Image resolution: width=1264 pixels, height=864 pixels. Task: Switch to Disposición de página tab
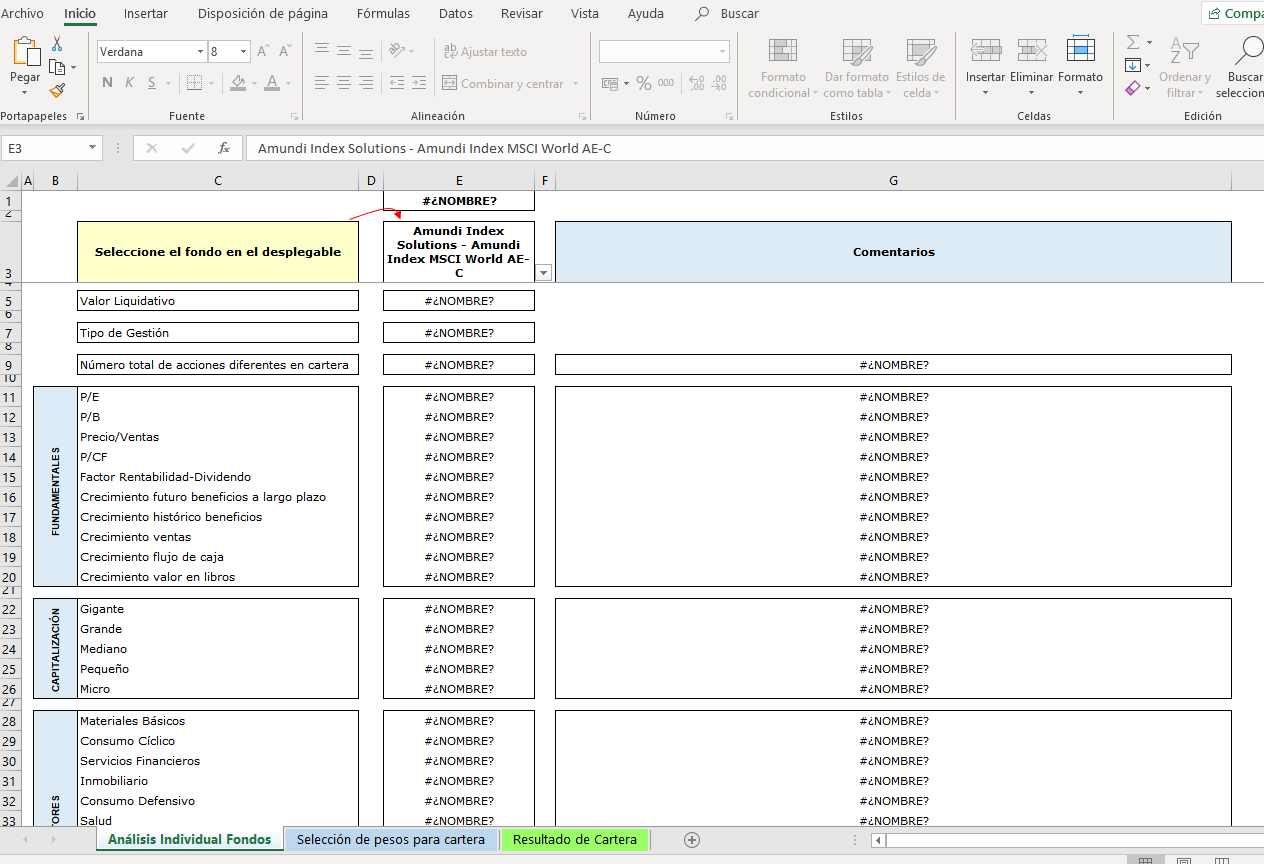tap(262, 13)
